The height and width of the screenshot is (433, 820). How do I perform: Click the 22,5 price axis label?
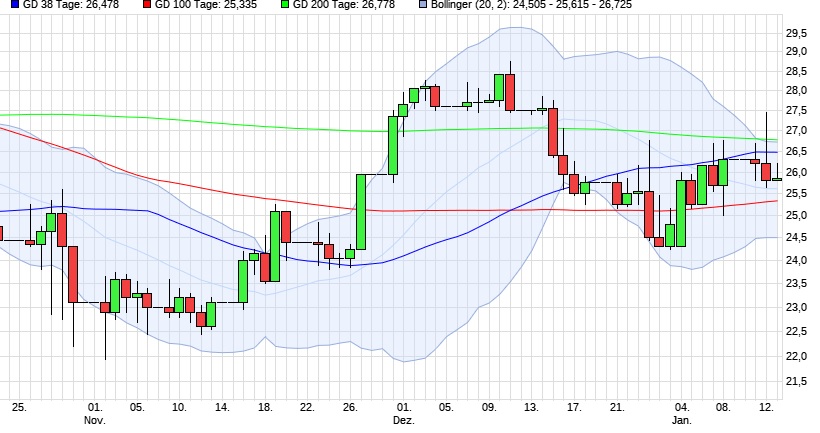796,332
